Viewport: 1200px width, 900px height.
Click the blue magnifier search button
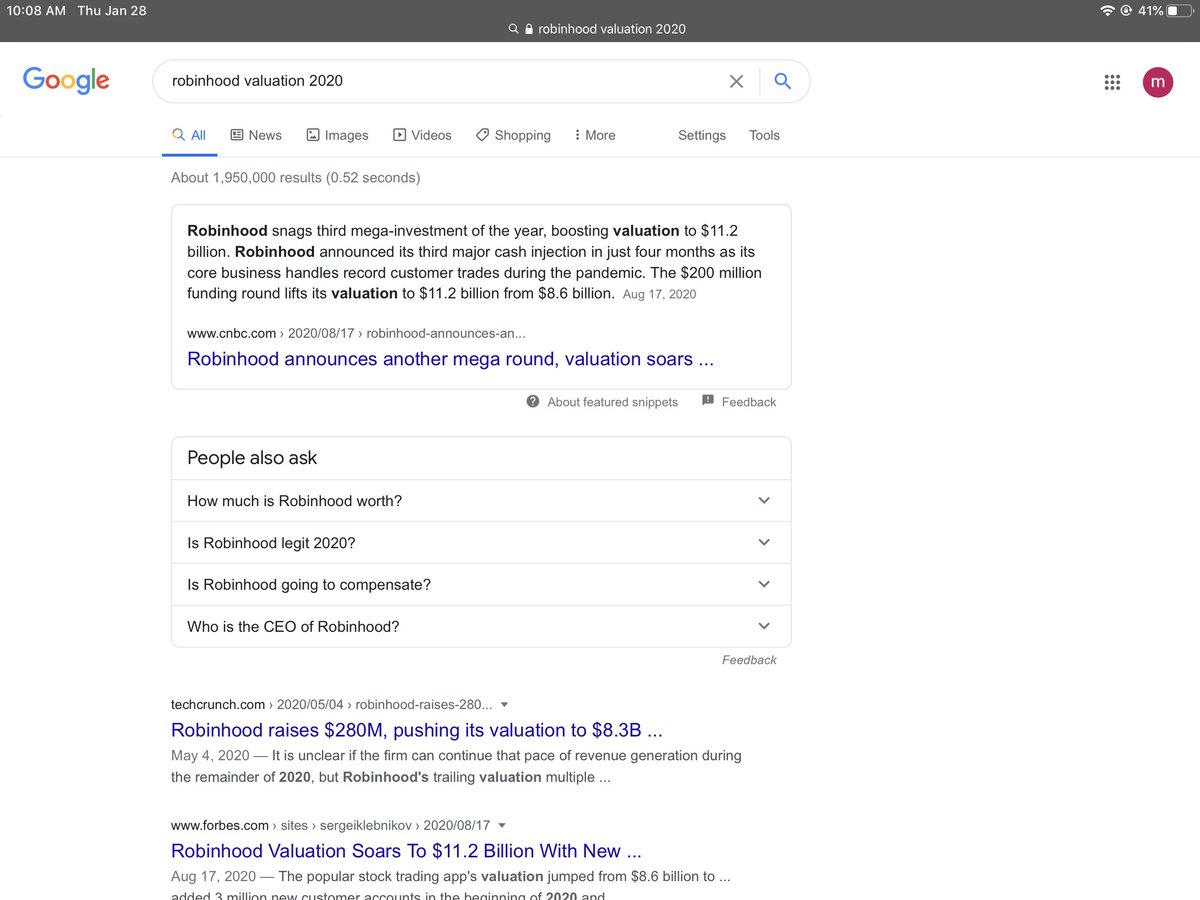[783, 81]
